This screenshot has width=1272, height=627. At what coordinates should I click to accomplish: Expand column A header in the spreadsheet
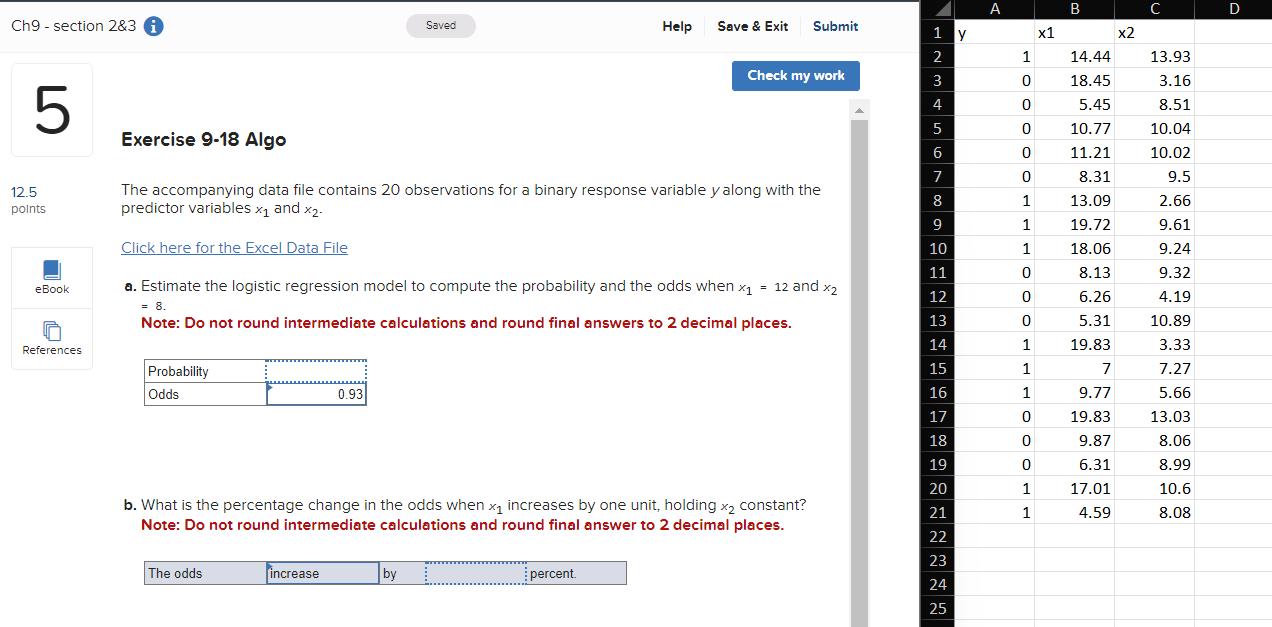[994, 9]
